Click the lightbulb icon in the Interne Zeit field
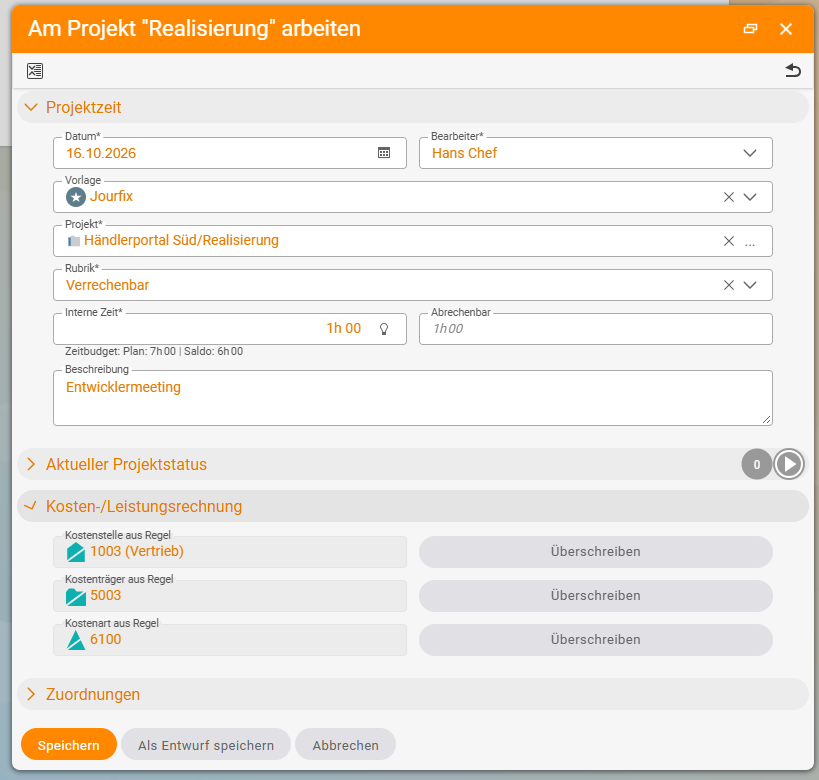Viewport: 819px width, 780px height. point(384,329)
